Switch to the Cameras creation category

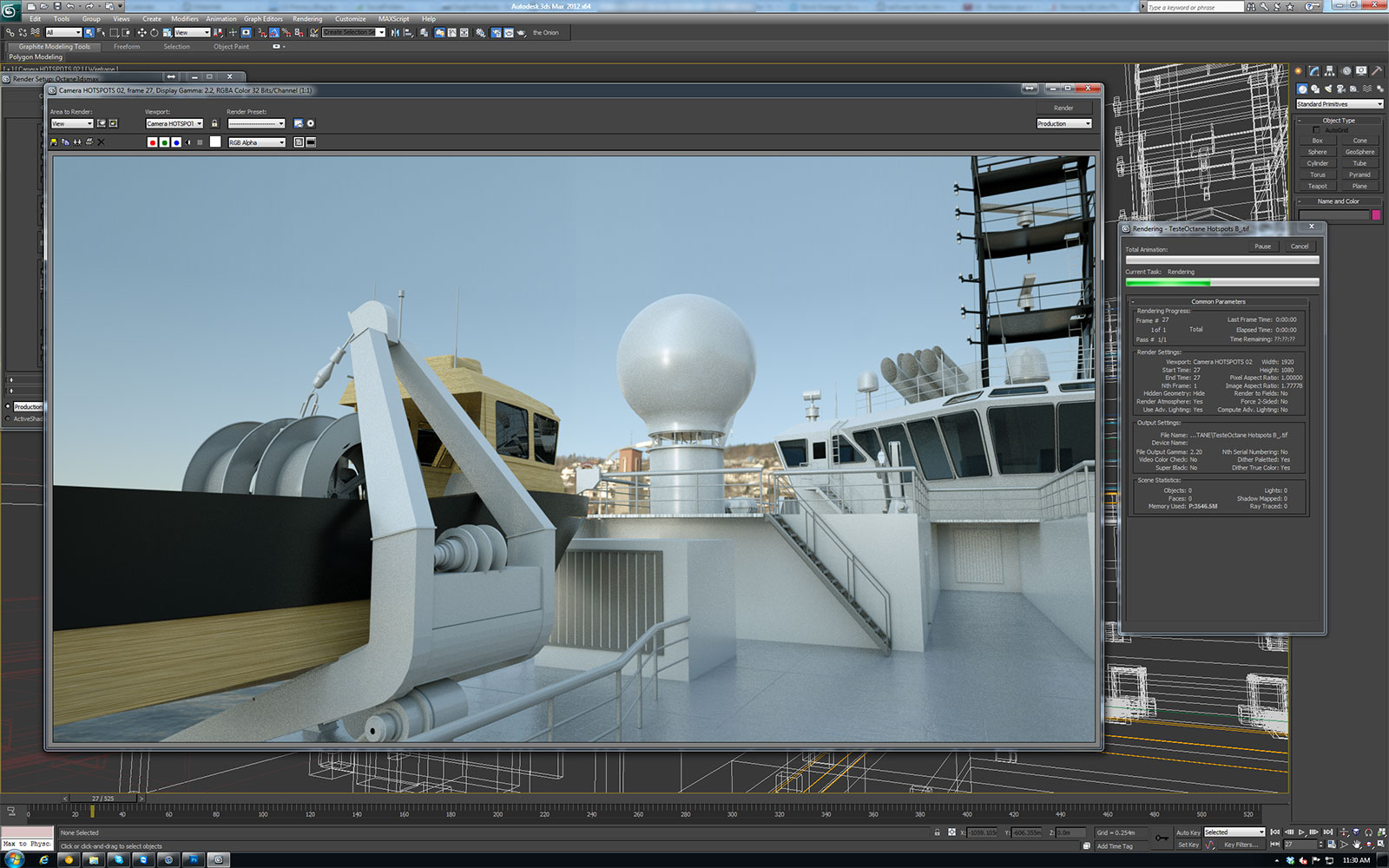tap(1341, 89)
